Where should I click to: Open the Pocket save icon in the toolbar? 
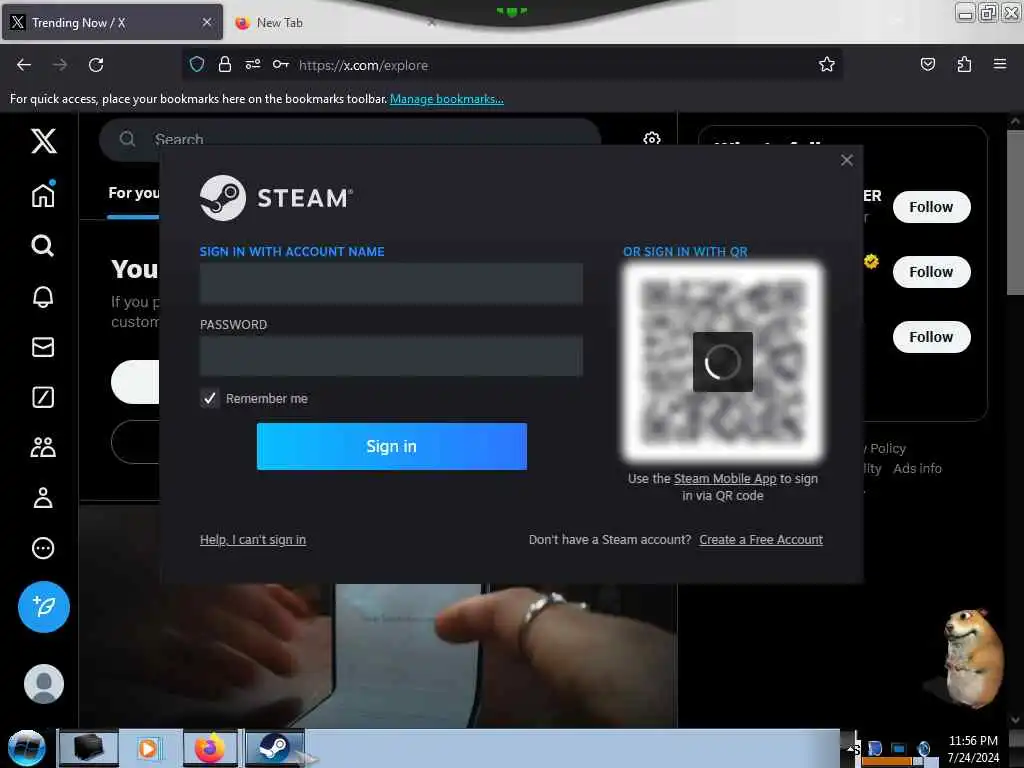(x=927, y=64)
